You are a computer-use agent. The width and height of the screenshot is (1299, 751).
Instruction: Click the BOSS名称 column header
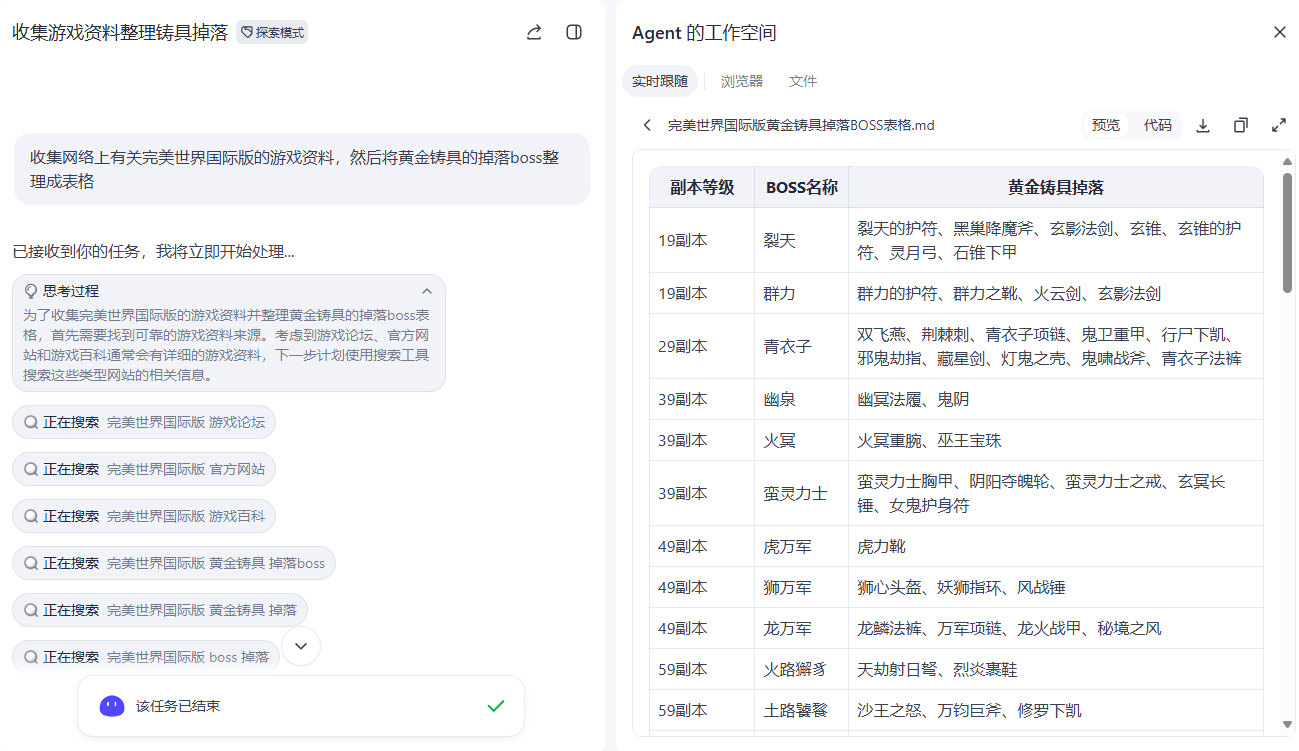point(802,187)
